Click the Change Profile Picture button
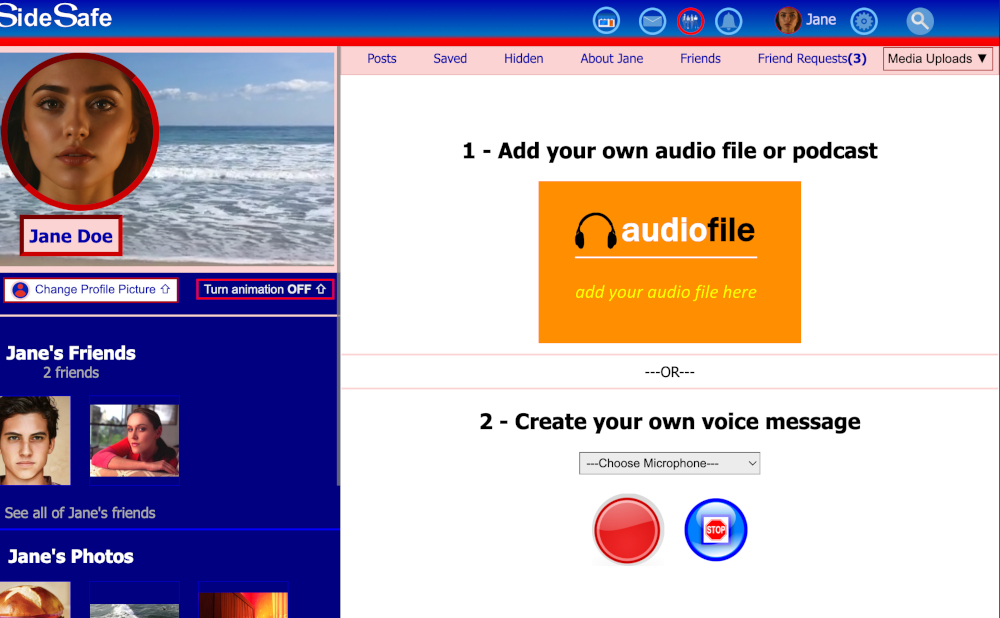Viewport: 1000px width, 618px height. pos(90,290)
